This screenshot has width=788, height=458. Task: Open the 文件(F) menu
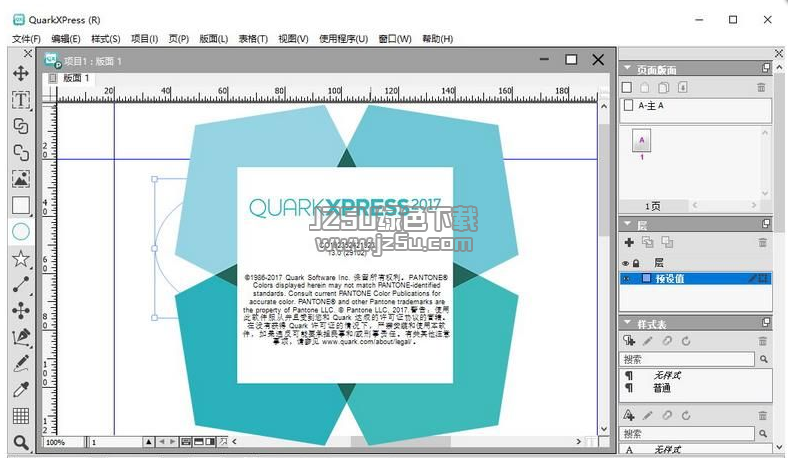[x=26, y=39]
